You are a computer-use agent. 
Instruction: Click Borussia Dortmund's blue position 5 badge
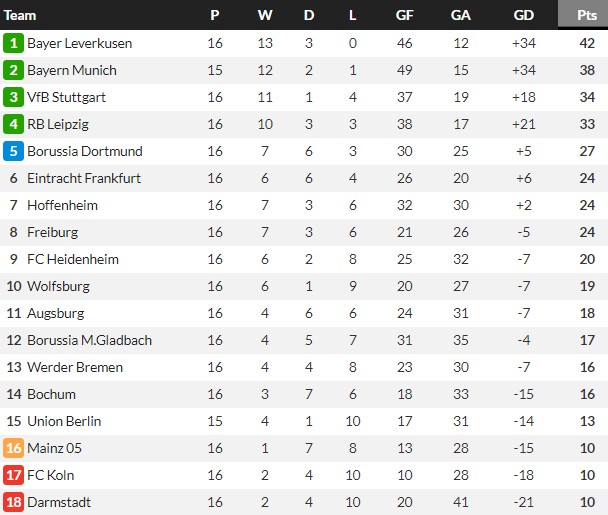coord(14,151)
